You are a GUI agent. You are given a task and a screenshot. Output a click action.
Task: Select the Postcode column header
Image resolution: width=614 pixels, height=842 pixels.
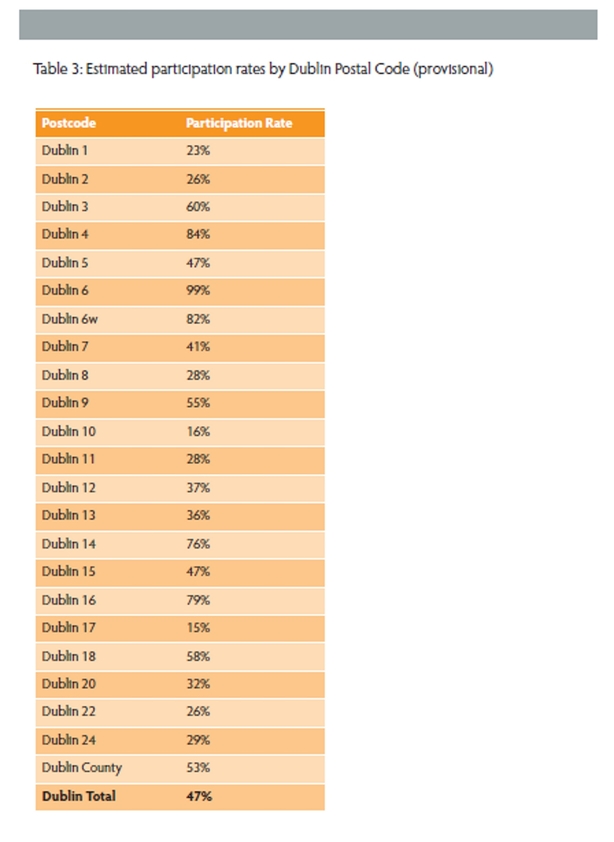(x=69, y=123)
